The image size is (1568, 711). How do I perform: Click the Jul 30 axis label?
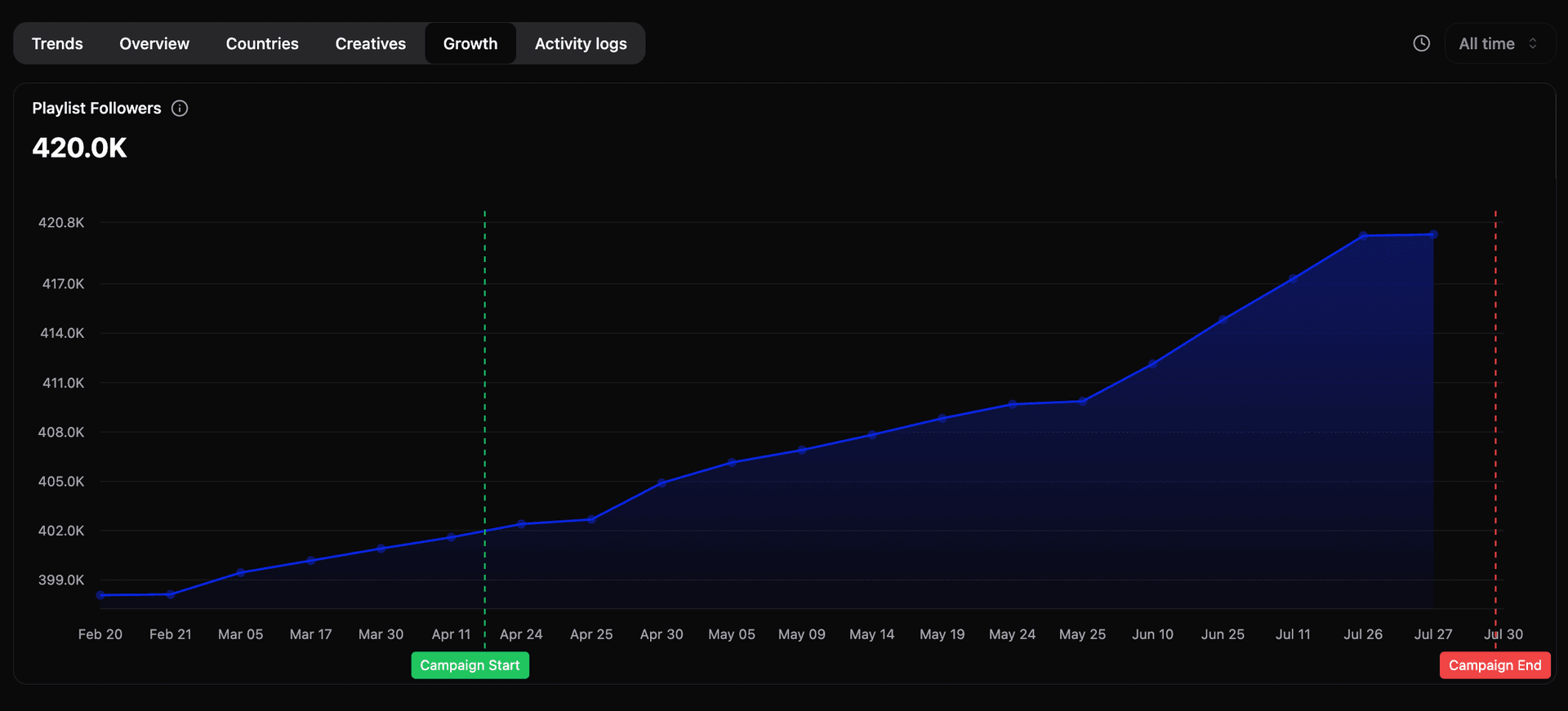pyautogui.click(x=1503, y=634)
